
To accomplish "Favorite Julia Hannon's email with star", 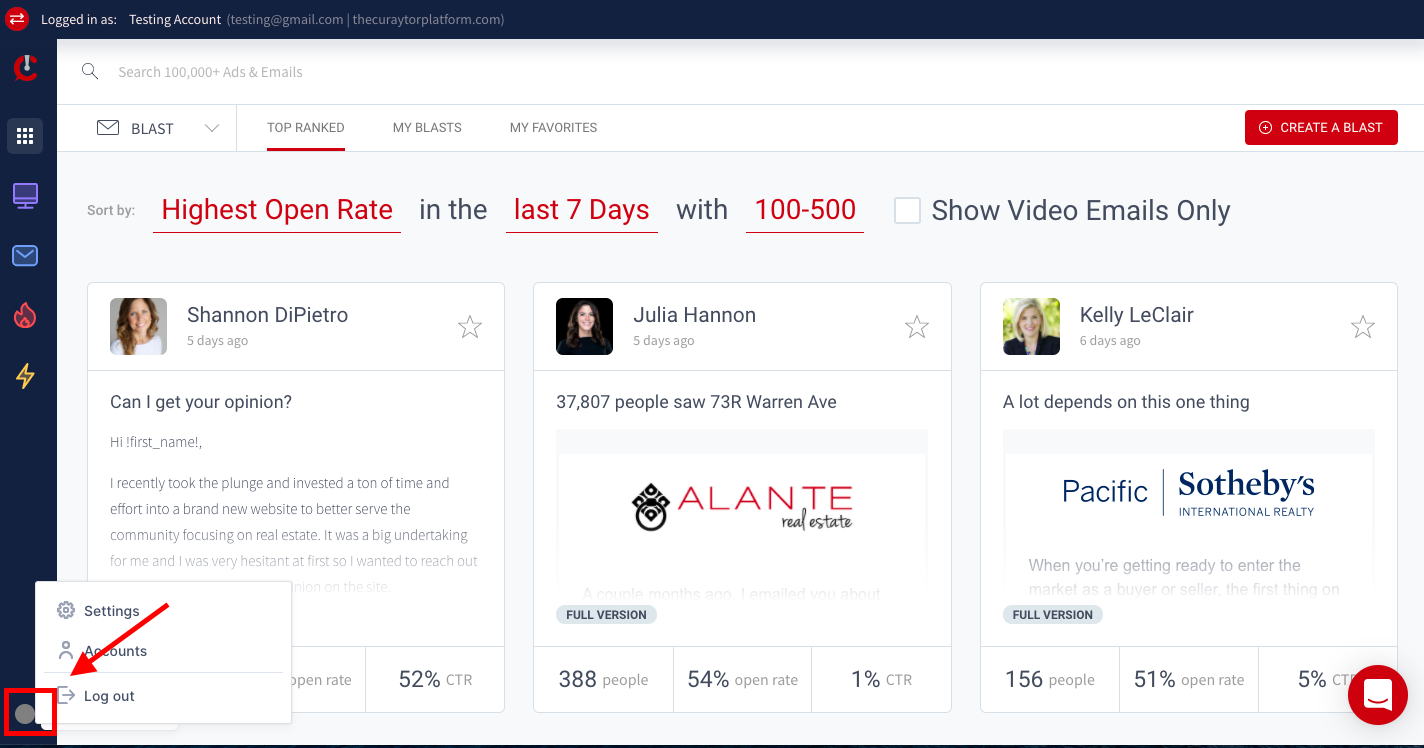I will coord(917,327).
